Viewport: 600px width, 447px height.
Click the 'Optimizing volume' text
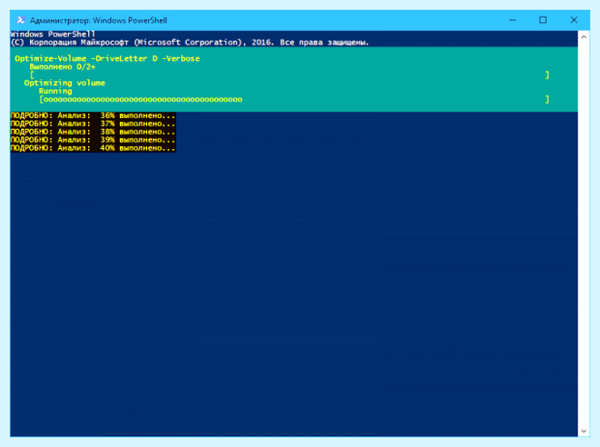click(x=64, y=83)
